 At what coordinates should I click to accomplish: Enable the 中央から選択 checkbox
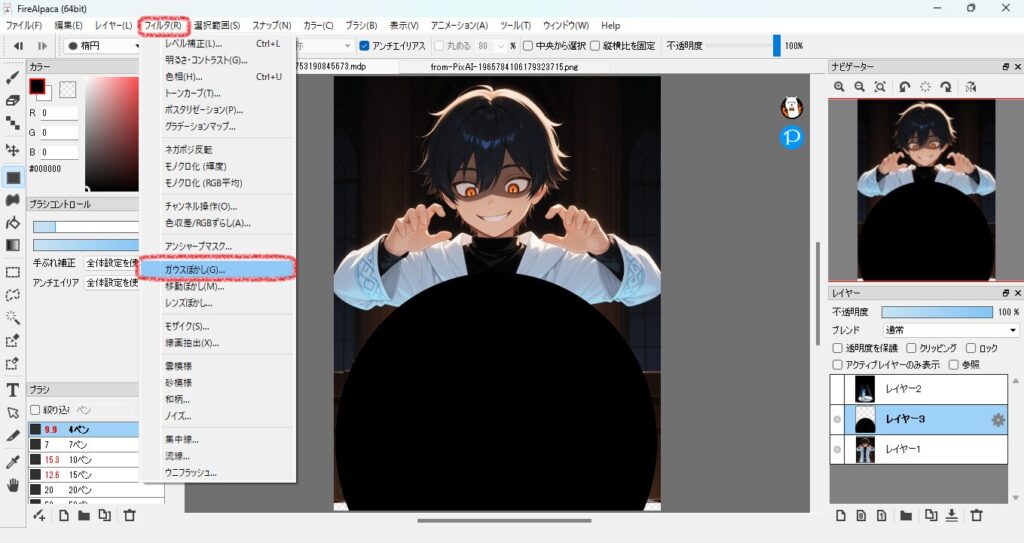(x=528, y=46)
